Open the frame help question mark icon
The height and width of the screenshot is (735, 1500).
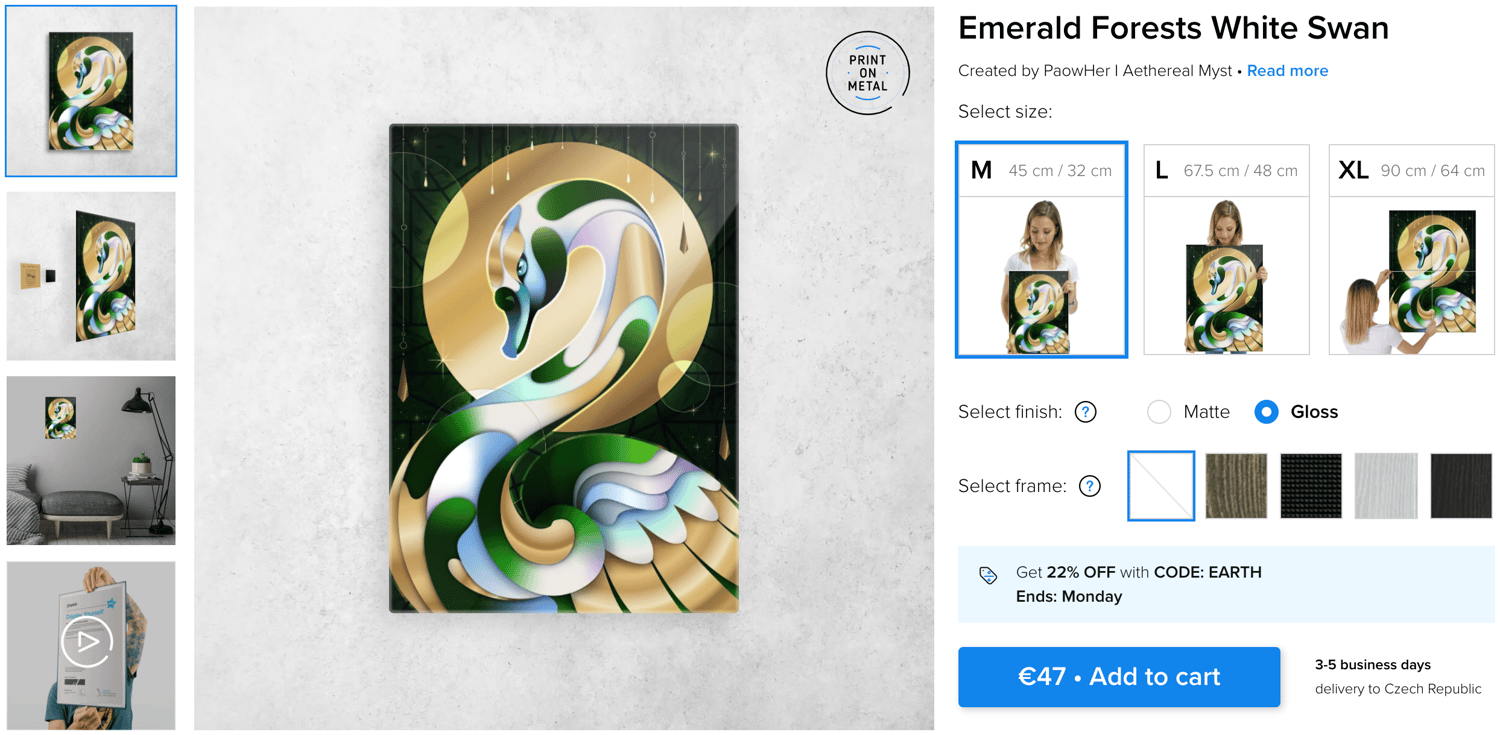1089,486
